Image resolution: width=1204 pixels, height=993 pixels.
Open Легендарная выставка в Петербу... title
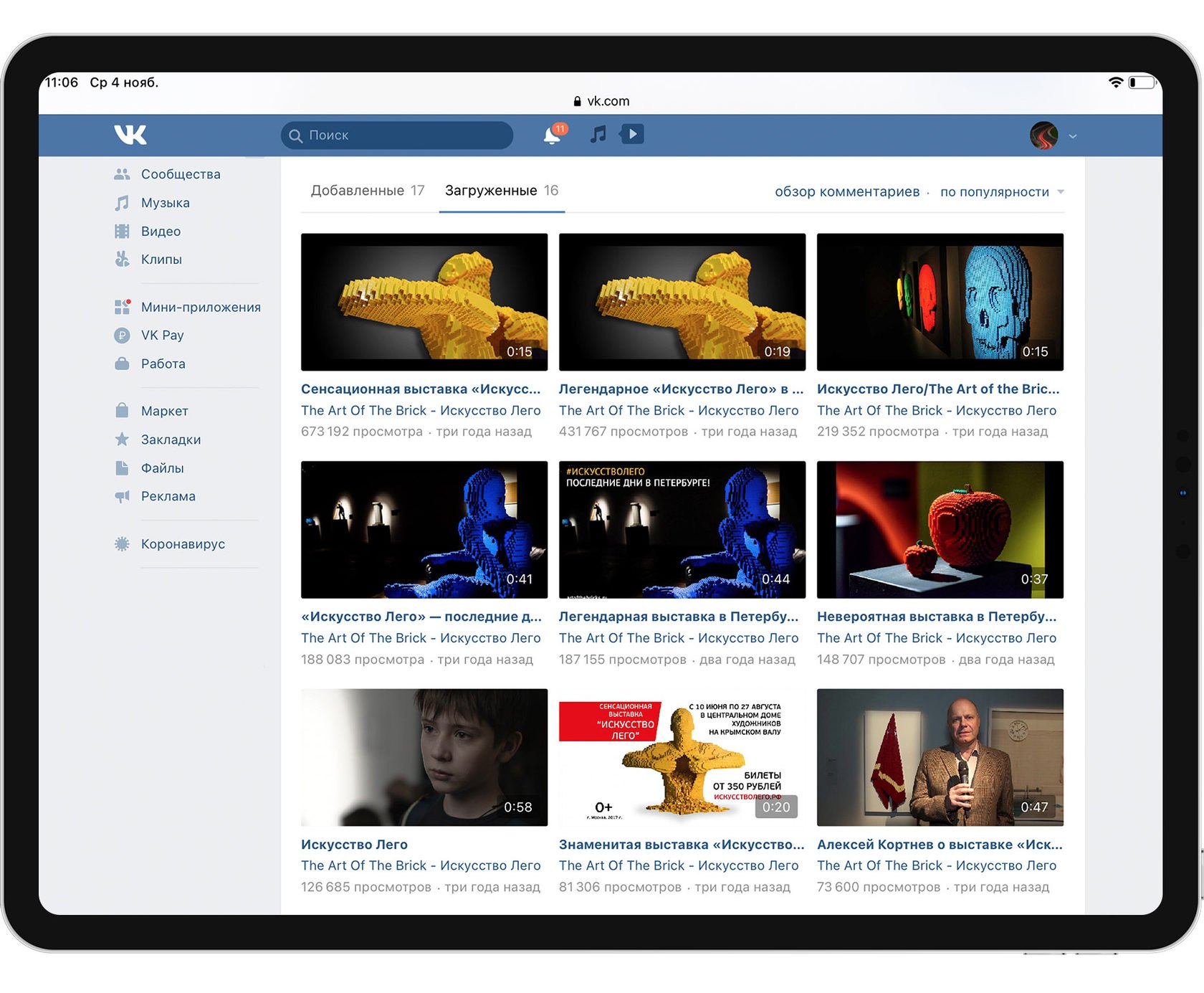[x=679, y=616]
